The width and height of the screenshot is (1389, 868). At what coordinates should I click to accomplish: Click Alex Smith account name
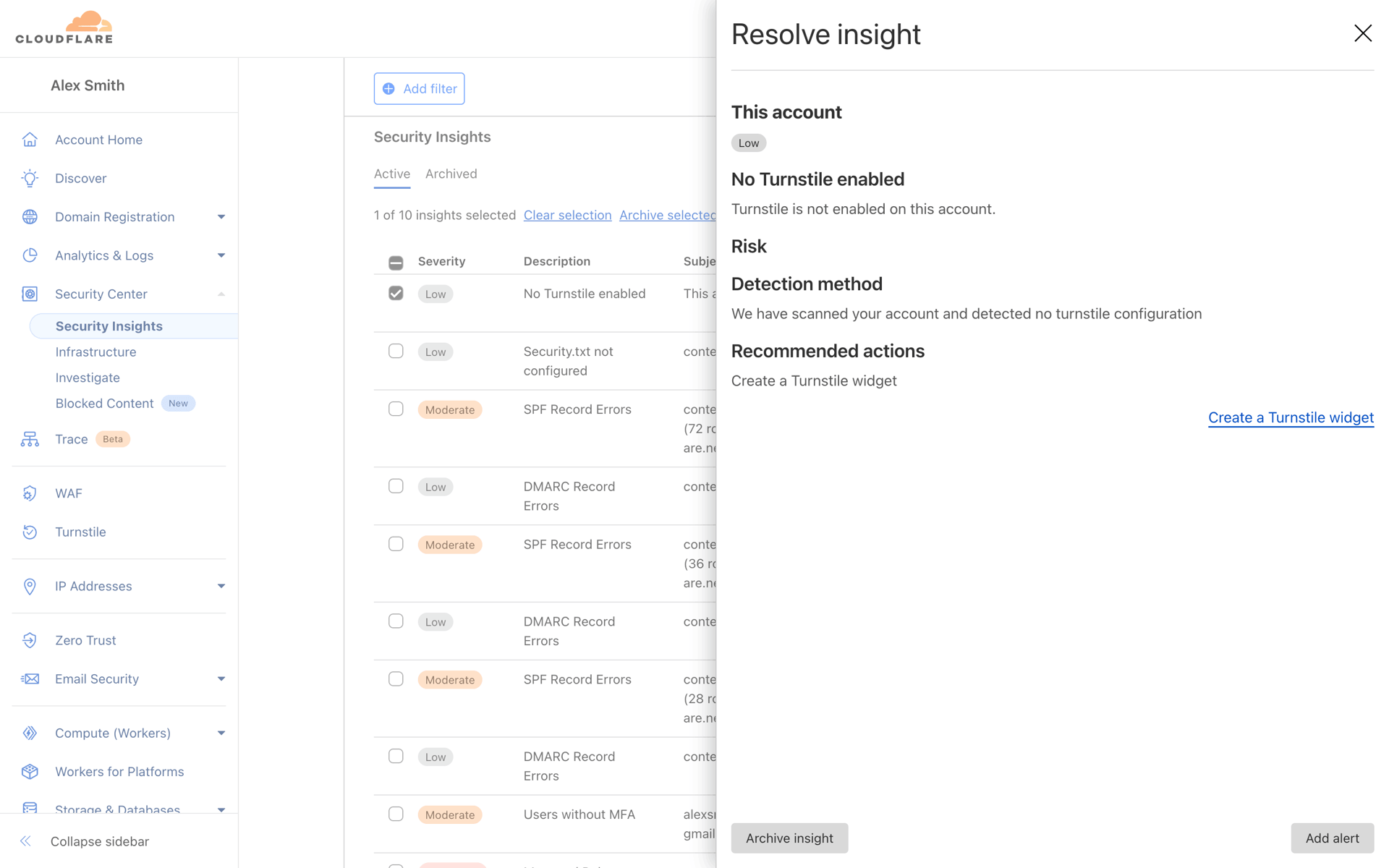click(x=88, y=85)
